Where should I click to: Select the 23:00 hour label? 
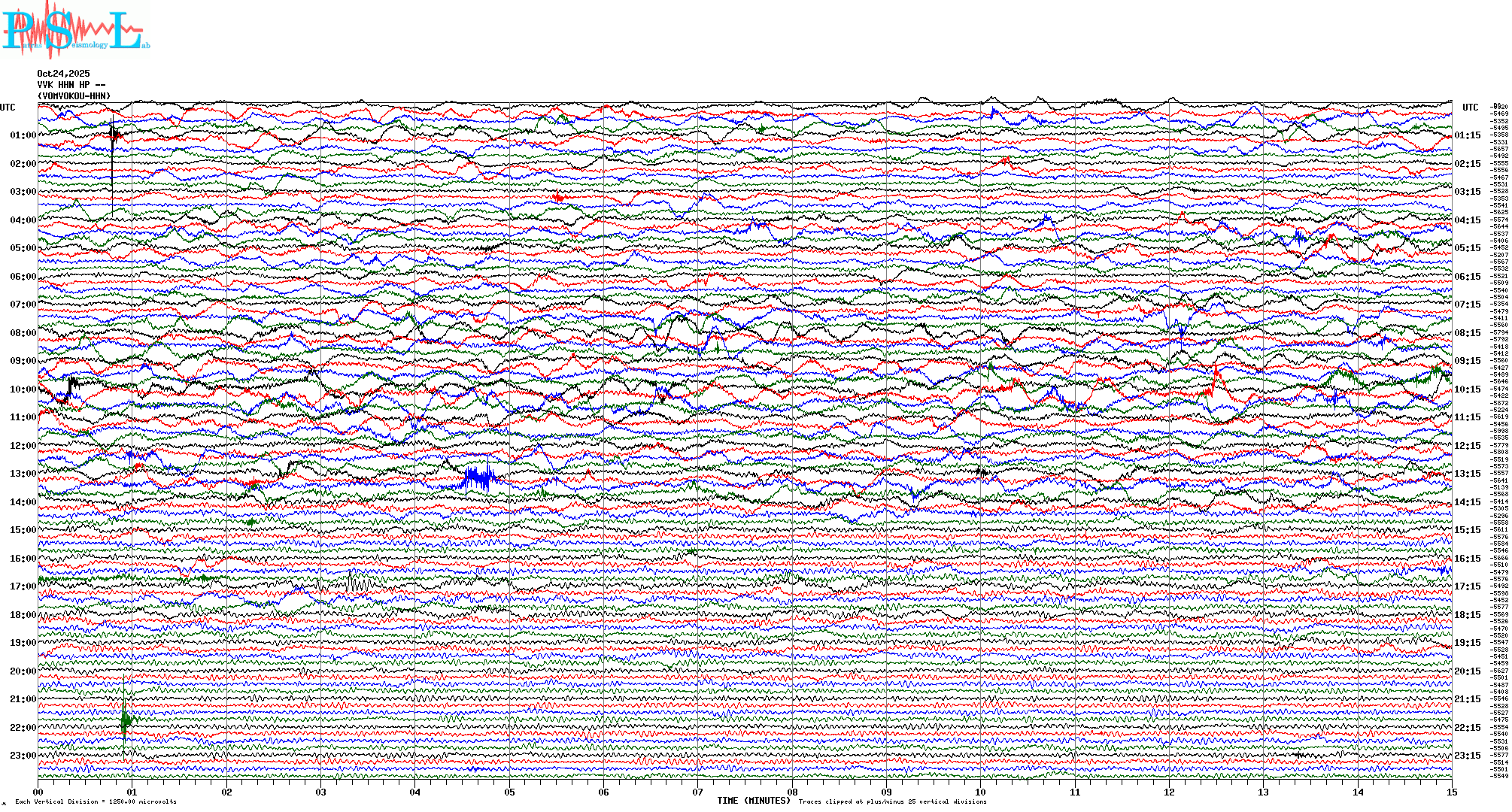pos(23,756)
